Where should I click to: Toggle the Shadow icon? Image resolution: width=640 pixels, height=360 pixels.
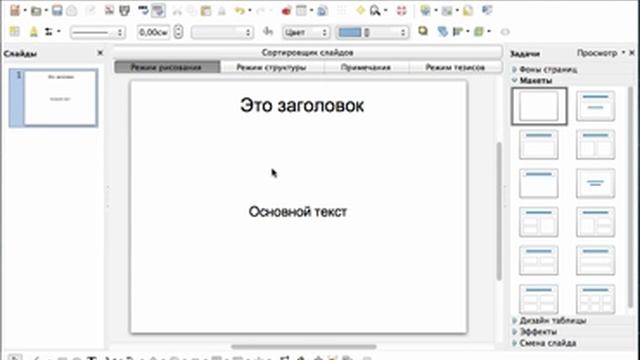click(x=423, y=31)
